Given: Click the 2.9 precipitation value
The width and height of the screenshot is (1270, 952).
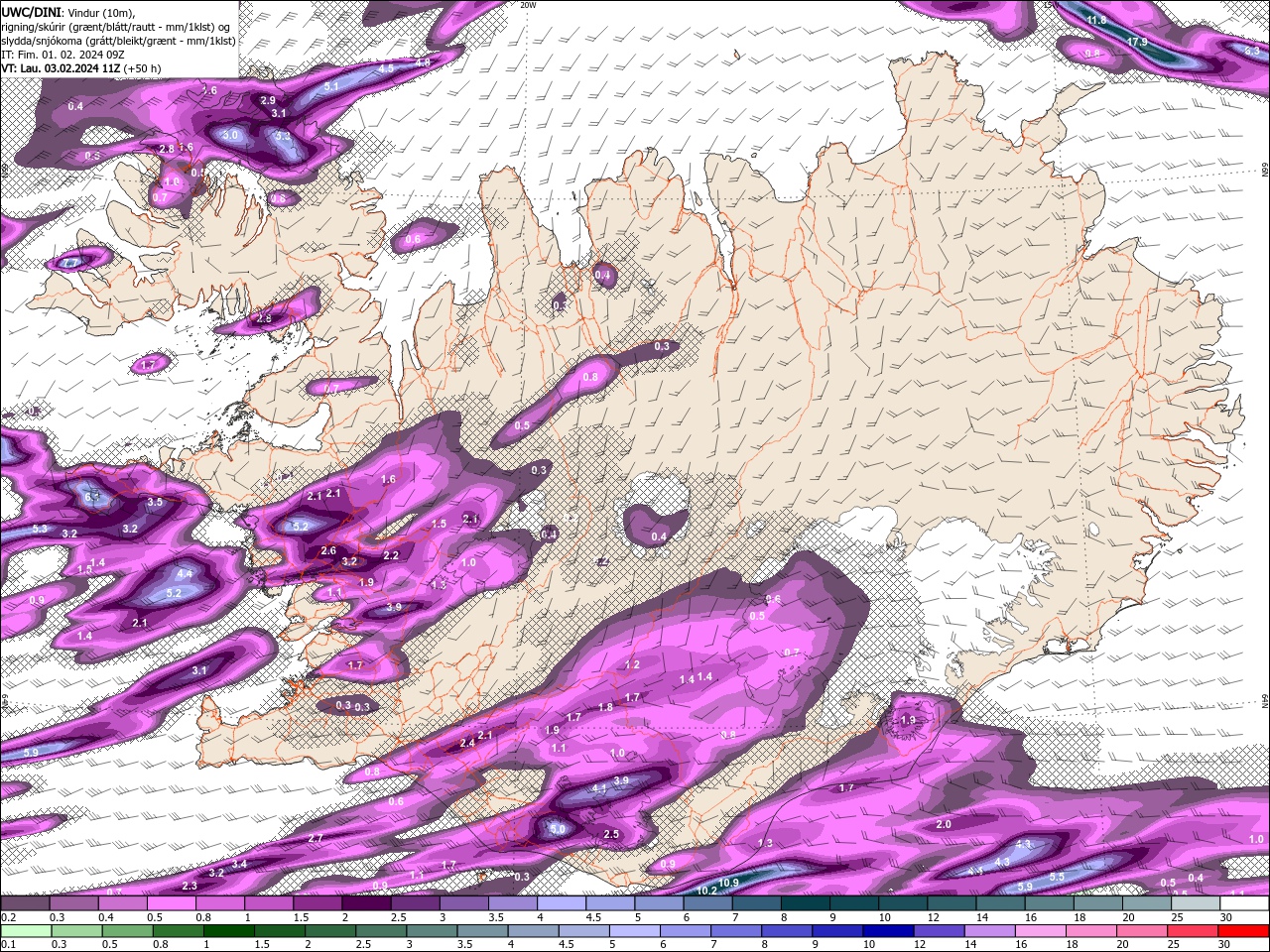Looking at the screenshot, I should (x=268, y=101).
